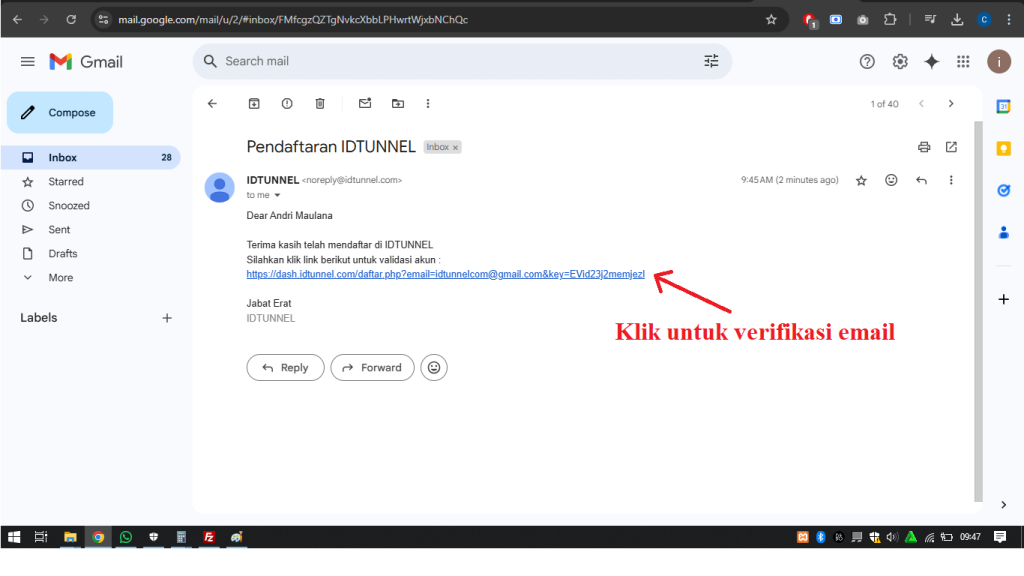1024x576 pixels.
Task: Move email to a folder
Action: click(x=398, y=104)
